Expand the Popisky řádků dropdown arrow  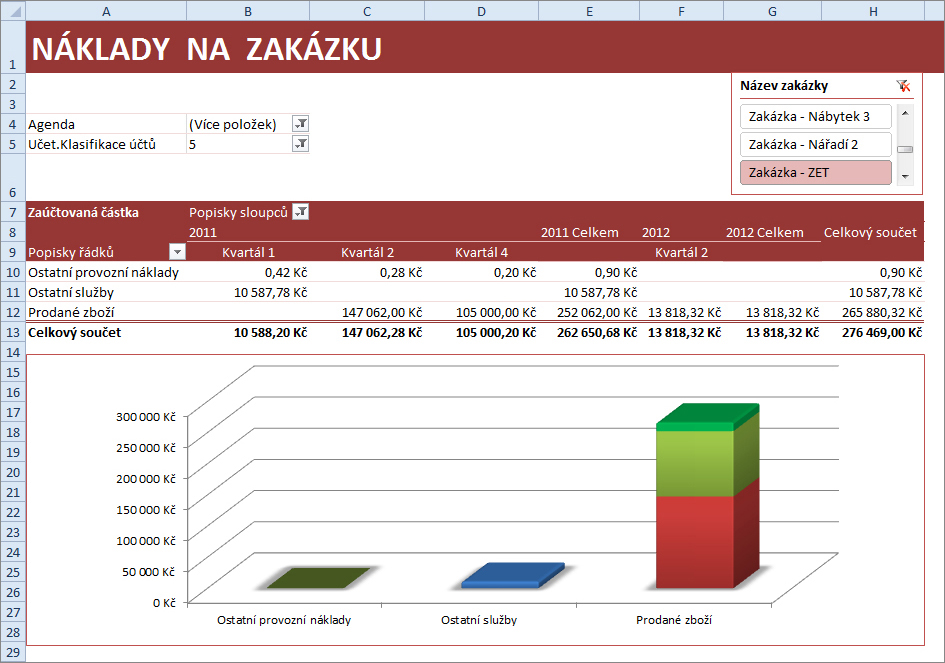(x=177, y=252)
